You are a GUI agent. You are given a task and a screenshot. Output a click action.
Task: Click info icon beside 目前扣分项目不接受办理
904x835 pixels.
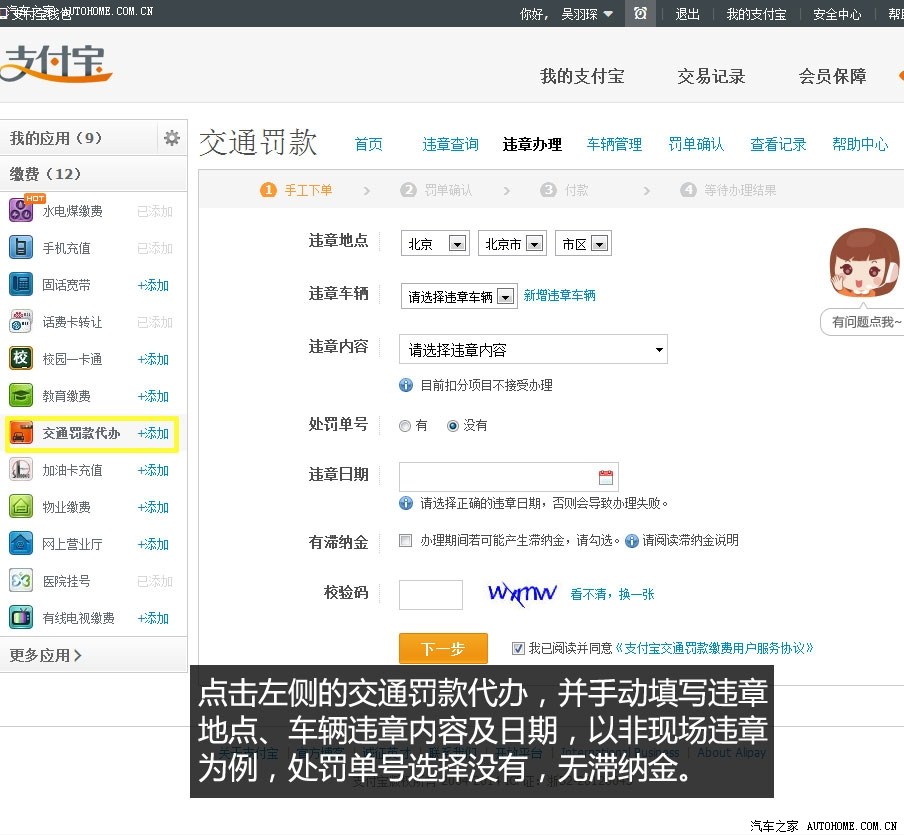(406, 385)
